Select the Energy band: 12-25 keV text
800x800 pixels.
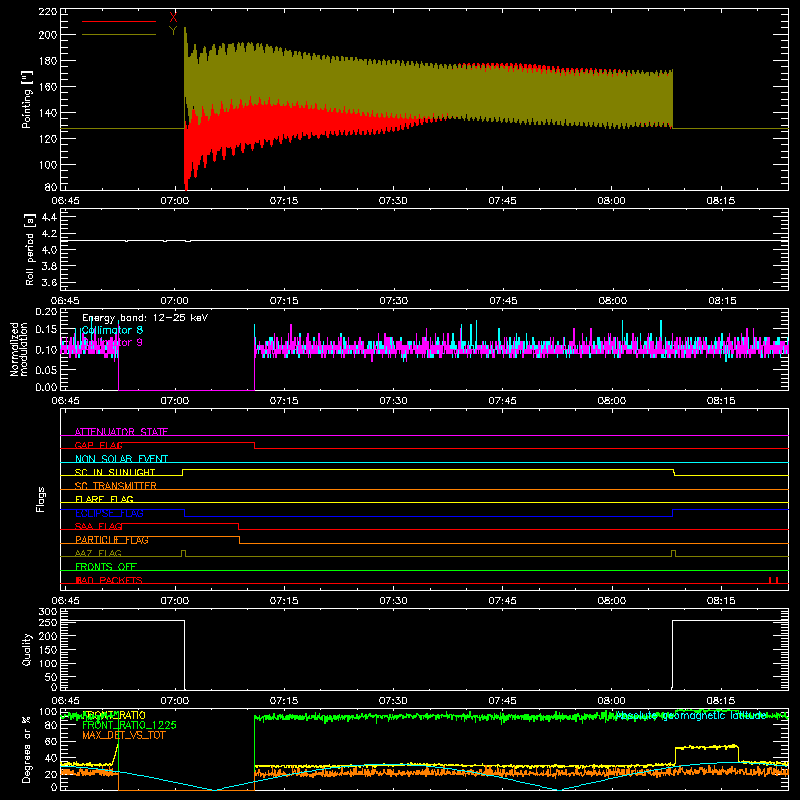[x=145, y=318]
